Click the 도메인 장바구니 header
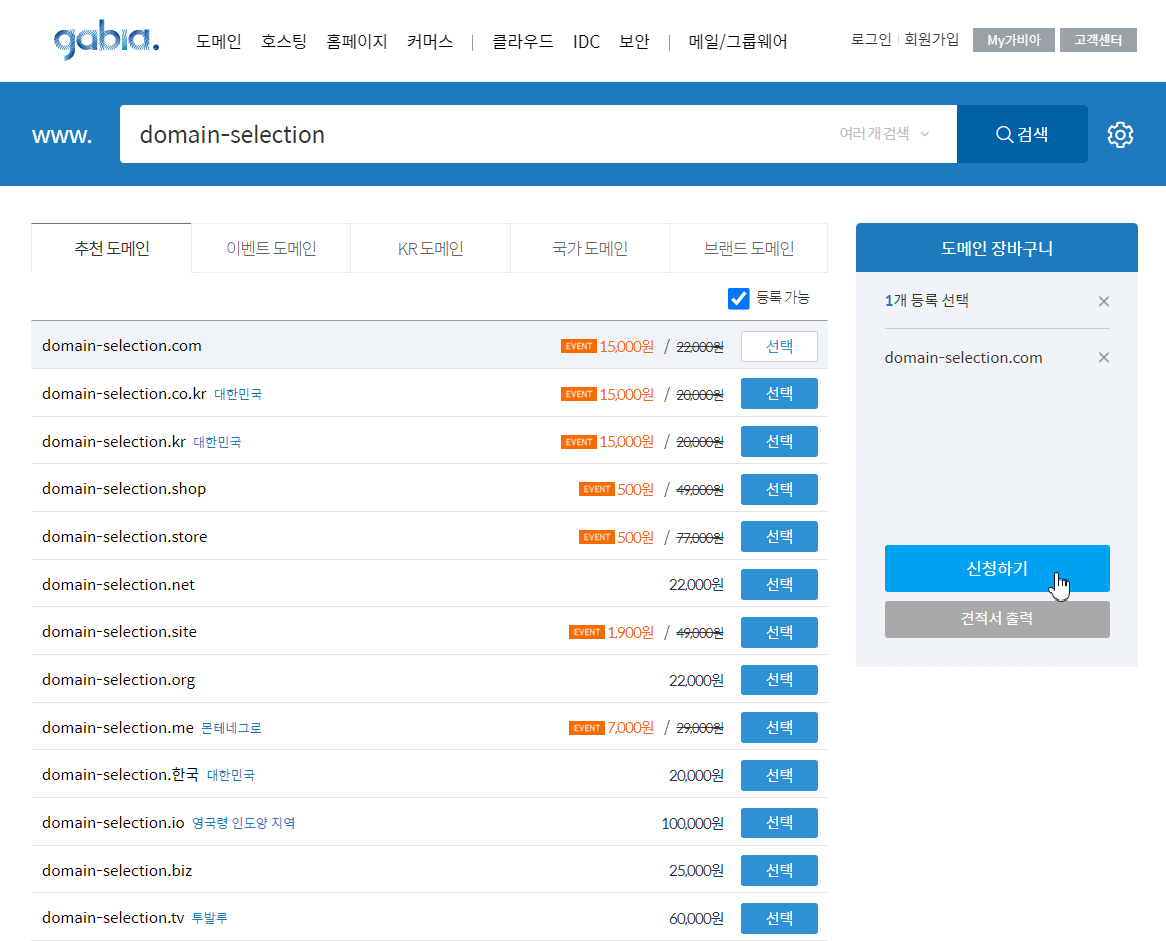The image size is (1166, 941). 996,248
